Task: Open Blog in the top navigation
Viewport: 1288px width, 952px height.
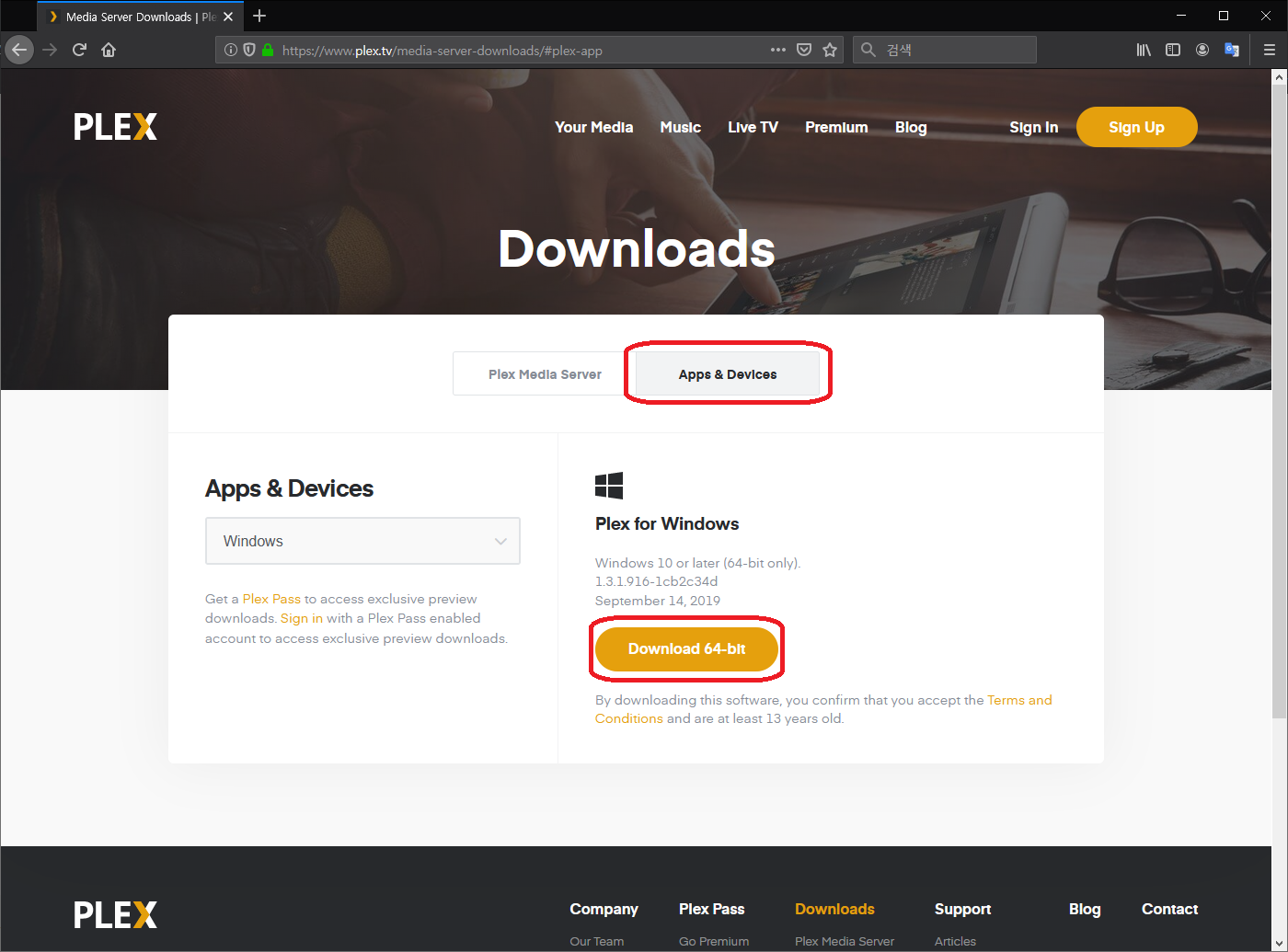Action: [911, 127]
